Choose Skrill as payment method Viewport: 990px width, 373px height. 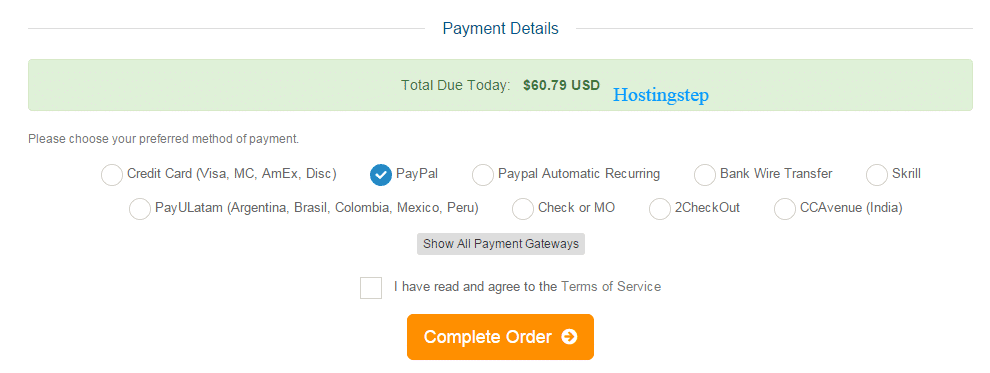877,175
